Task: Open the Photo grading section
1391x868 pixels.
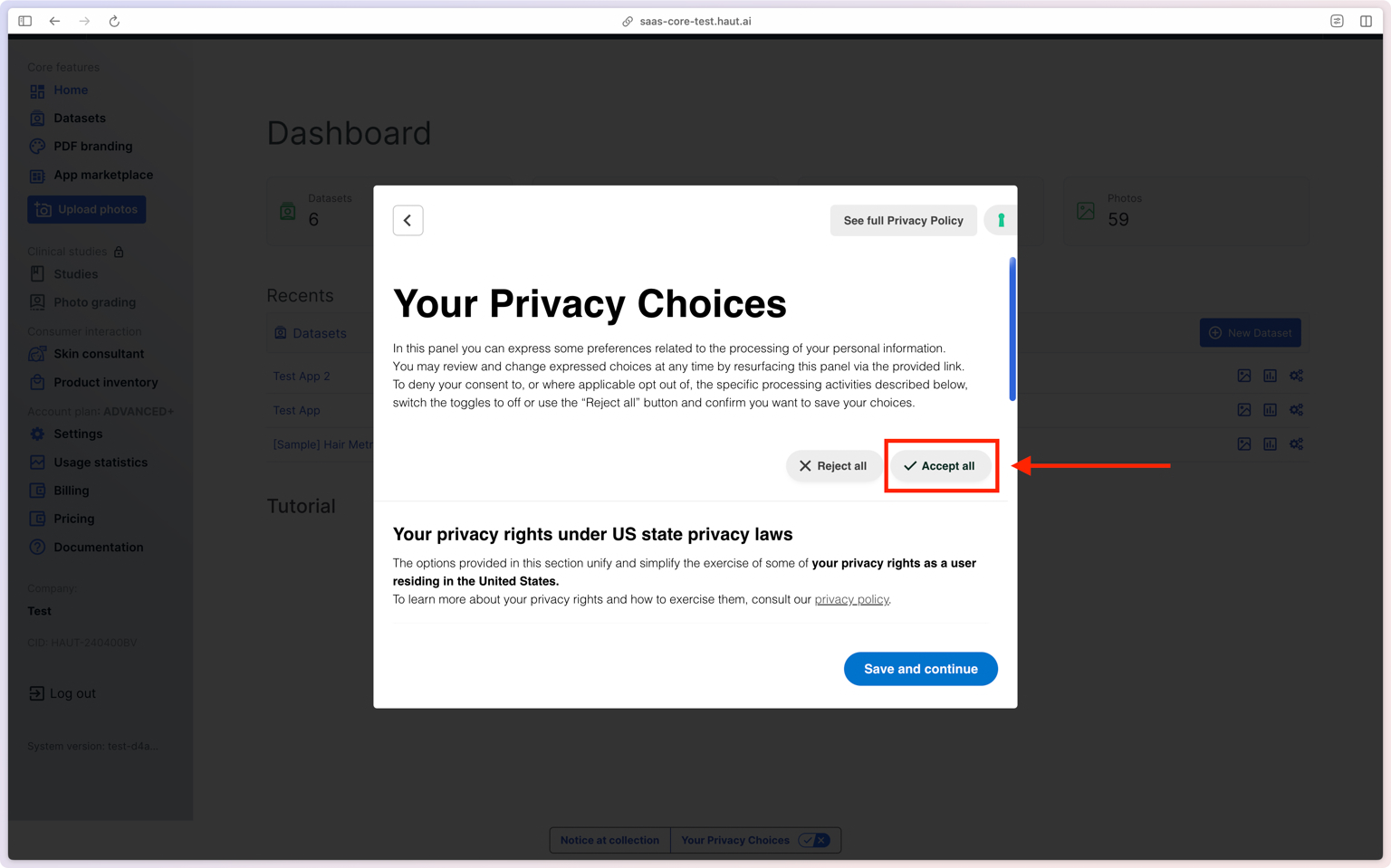Action: click(93, 301)
